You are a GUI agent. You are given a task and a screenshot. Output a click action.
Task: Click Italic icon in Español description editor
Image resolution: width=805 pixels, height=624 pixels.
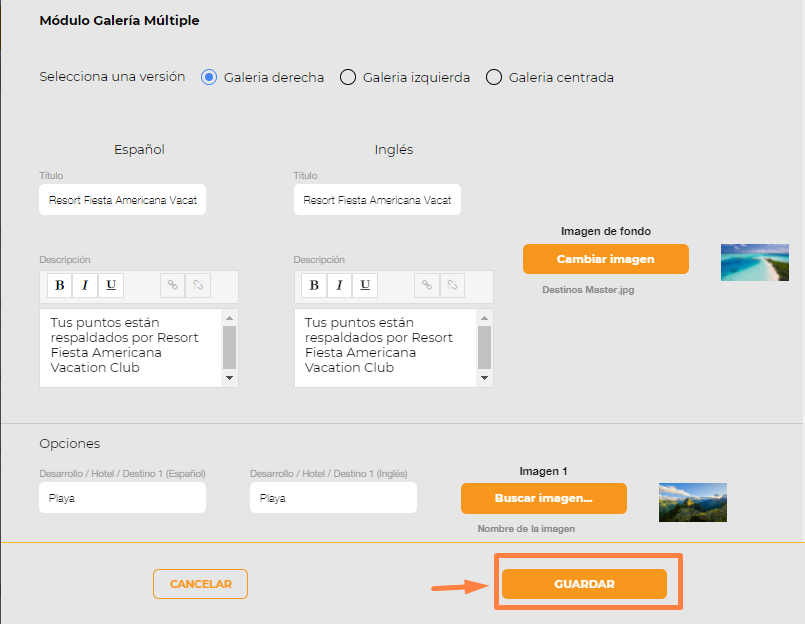pyautogui.click(x=85, y=285)
